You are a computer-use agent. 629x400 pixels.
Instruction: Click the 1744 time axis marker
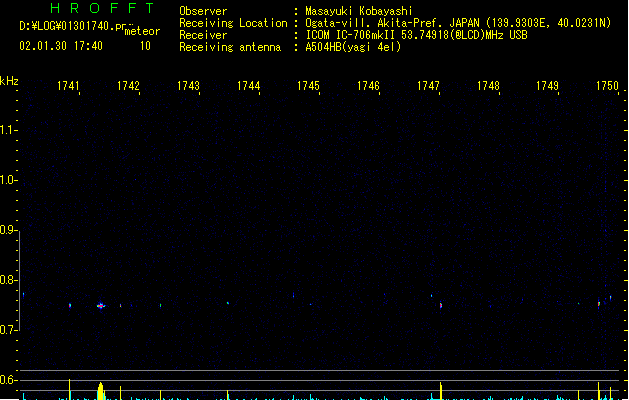(x=248, y=86)
